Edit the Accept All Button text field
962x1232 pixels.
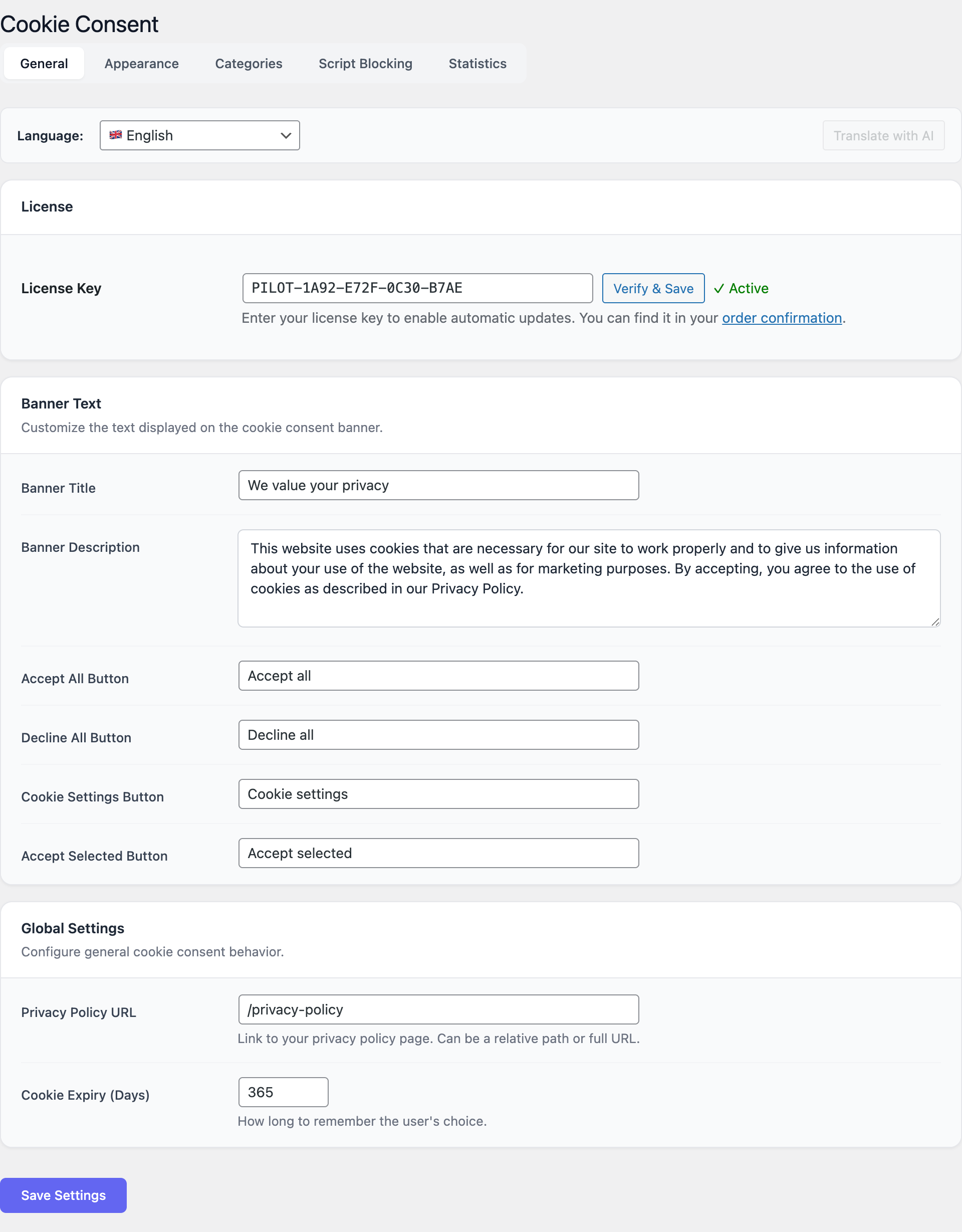(x=438, y=676)
